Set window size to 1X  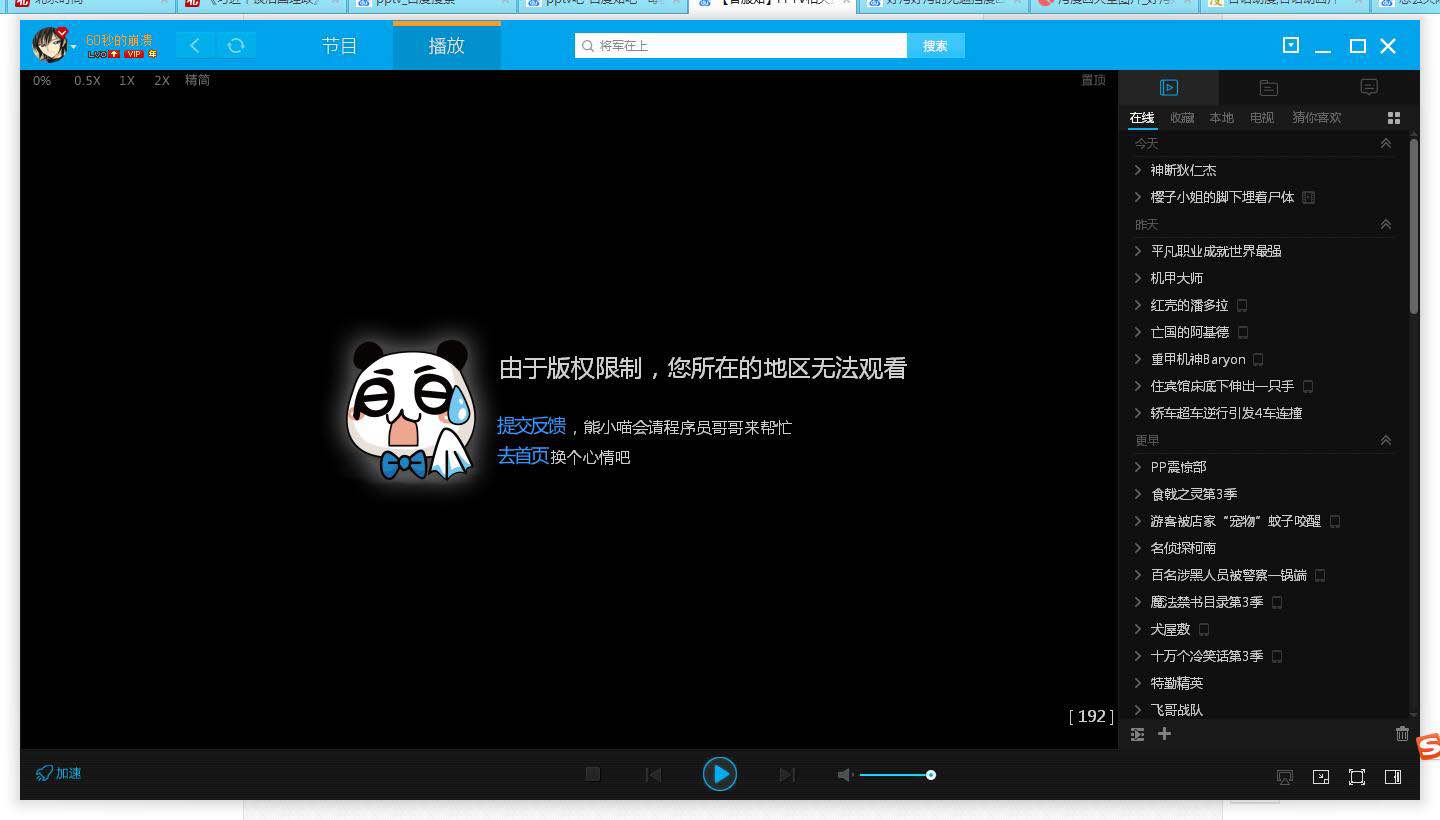pos(127,80)
